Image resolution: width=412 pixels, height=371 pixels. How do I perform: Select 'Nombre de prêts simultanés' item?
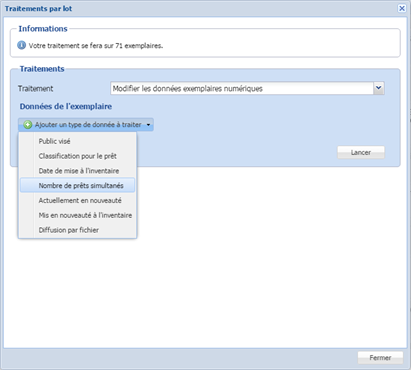point(77,186)
